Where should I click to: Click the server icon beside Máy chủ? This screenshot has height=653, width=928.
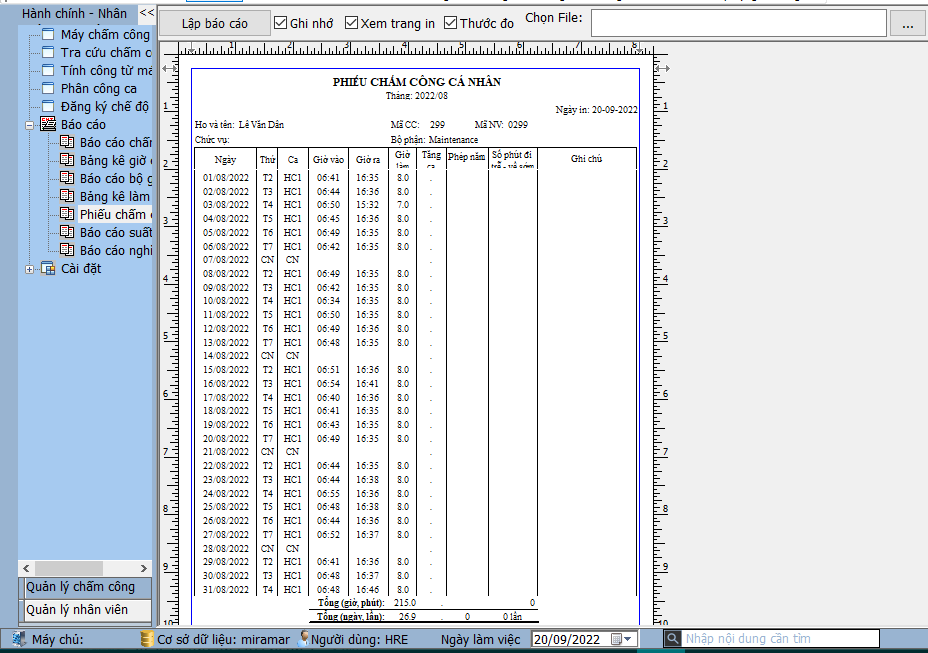pos(19,639)
